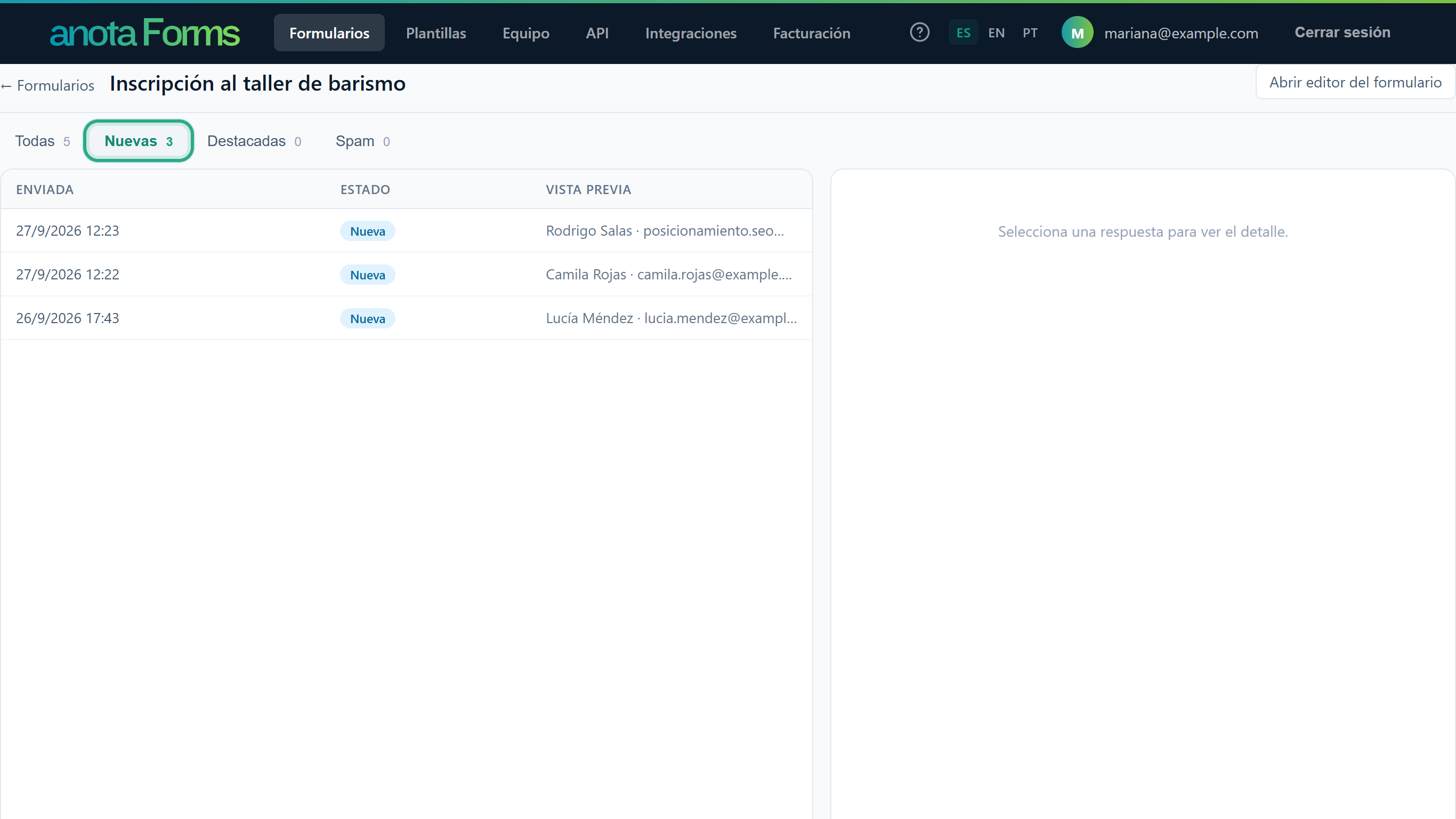Switch to the Spam tab
The width and height of the screenshot is (1456, 819).
363,141
